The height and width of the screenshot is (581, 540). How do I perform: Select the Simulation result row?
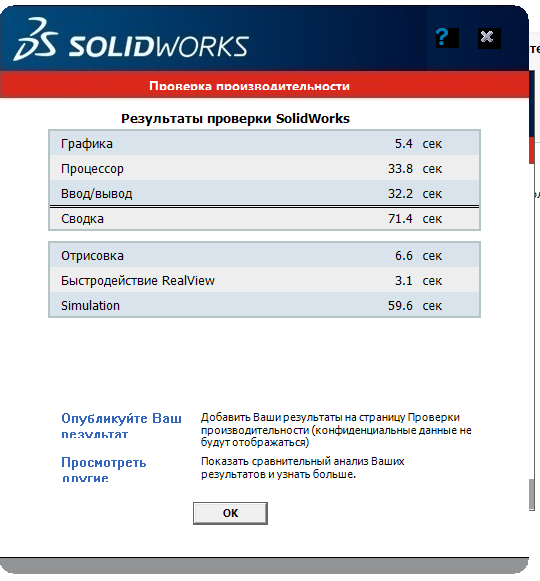pyautogui.click(x=264, y=305)
